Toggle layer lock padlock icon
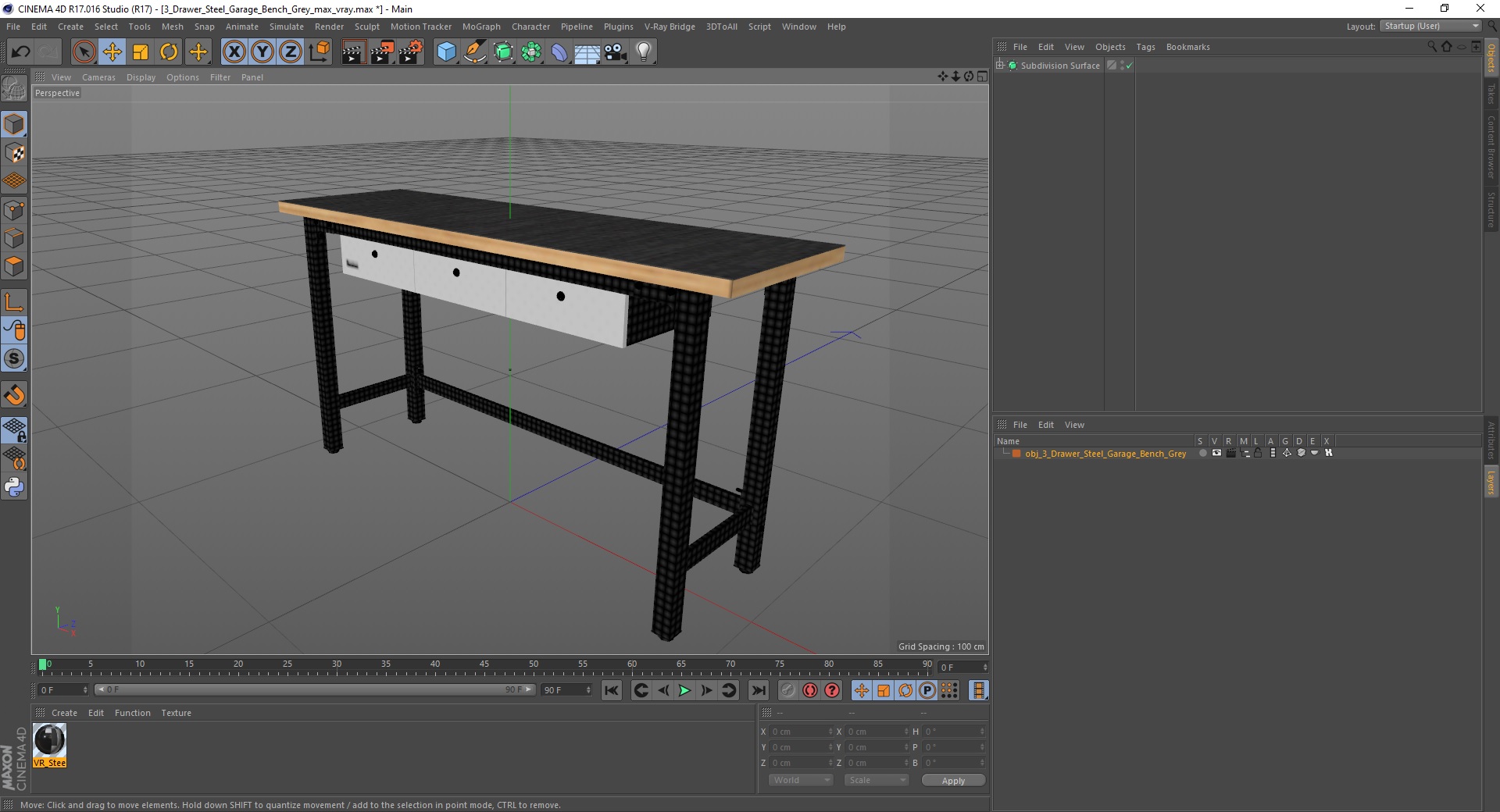Image resolution: width=1500 pixels, height=812 pixels. click(x=1258, y=453)
